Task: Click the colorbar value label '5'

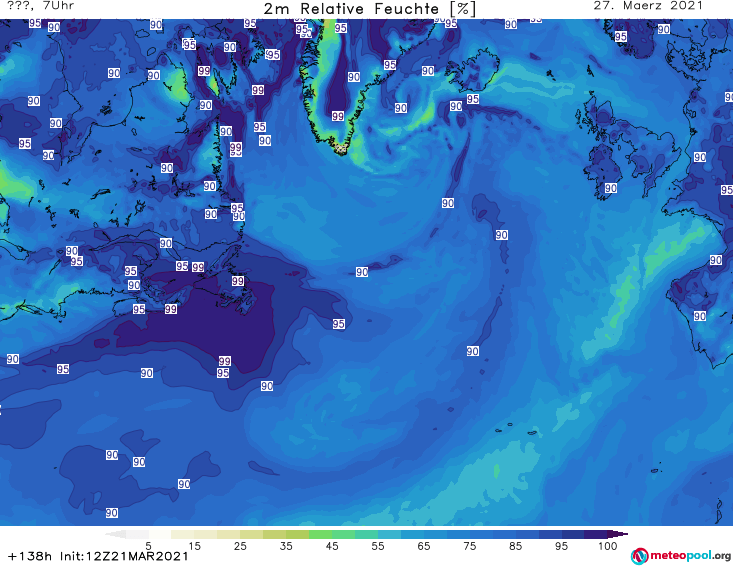Action: point(148,546)
